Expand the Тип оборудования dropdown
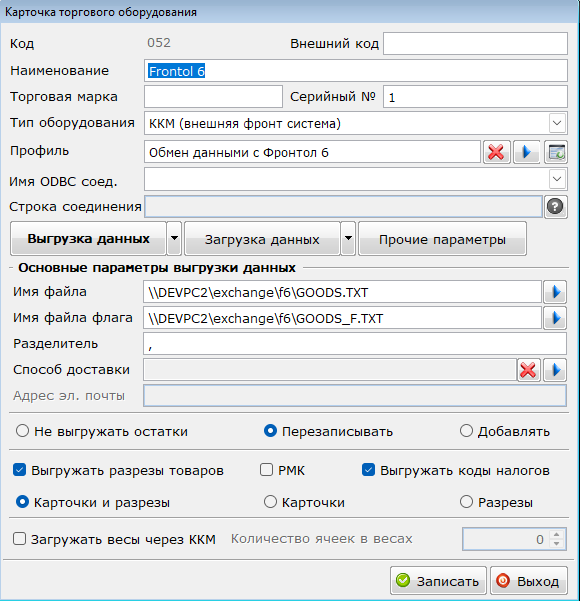The height and width of the screenshot is (601, 580). 557,123
